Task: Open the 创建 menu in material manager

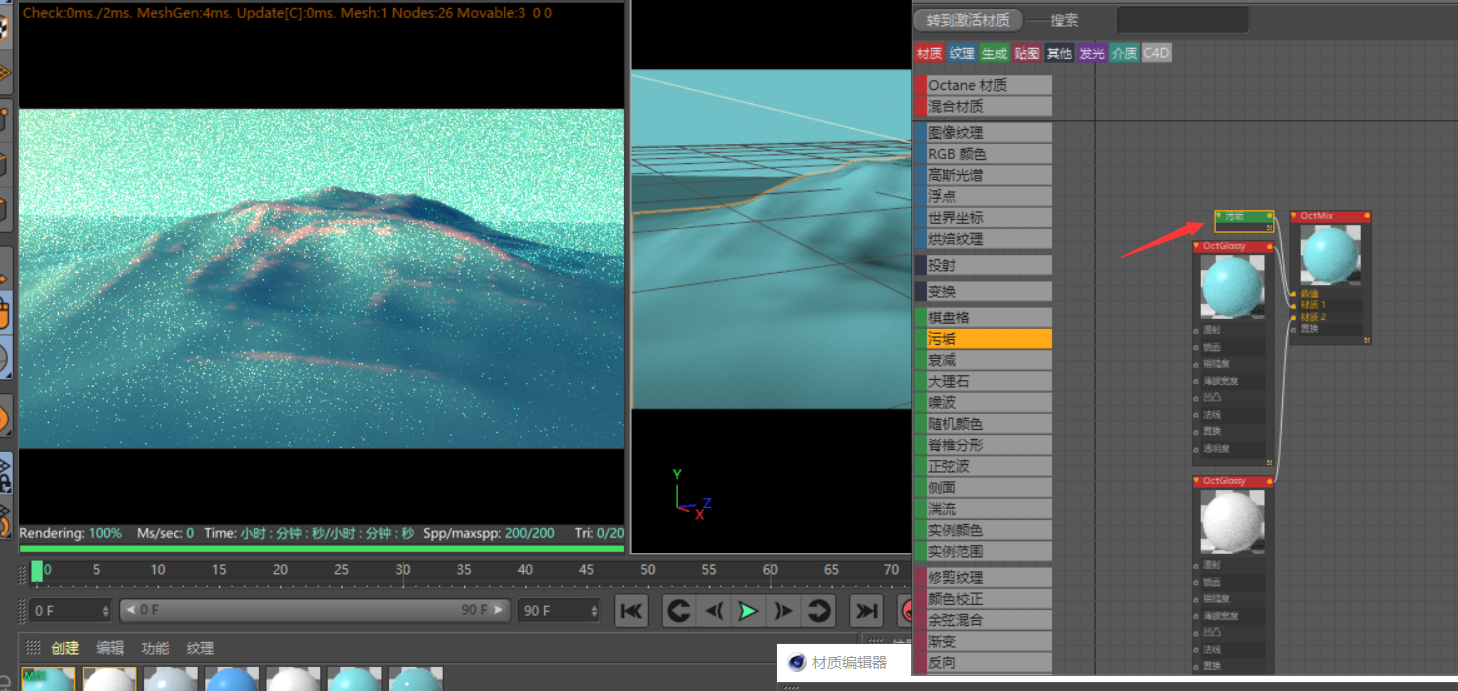Action: coord(64,647)
